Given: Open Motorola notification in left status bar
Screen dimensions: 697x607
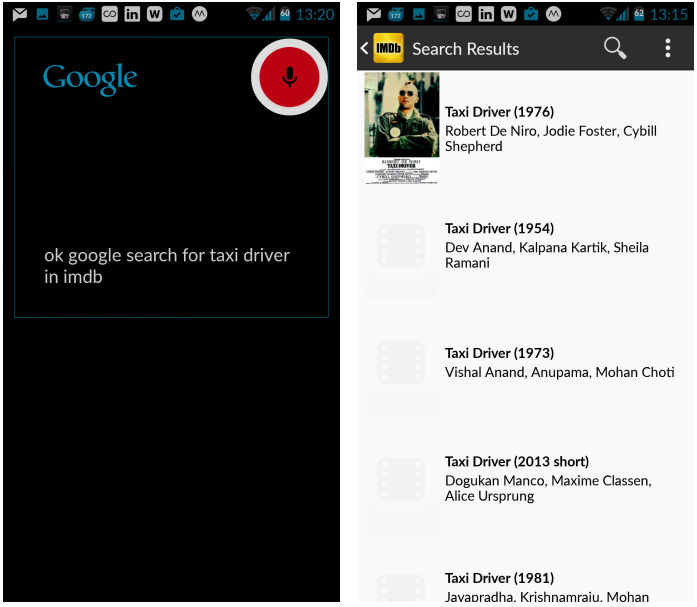Looking at the screenshot, I should (200, 15).
